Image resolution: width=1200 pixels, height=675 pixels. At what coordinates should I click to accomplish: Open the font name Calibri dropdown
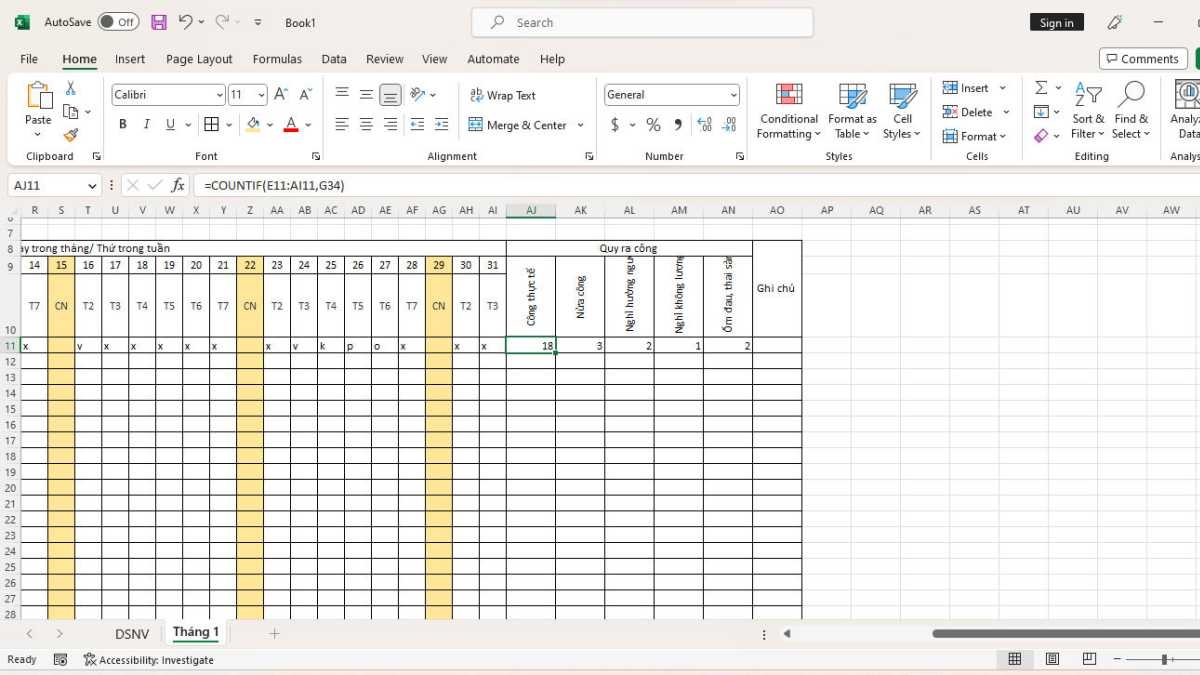point(220,95)
